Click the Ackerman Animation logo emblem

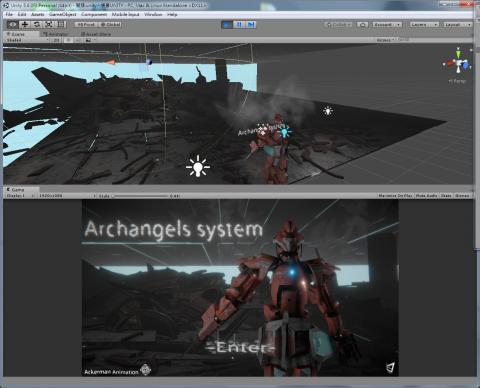(146, 370)
